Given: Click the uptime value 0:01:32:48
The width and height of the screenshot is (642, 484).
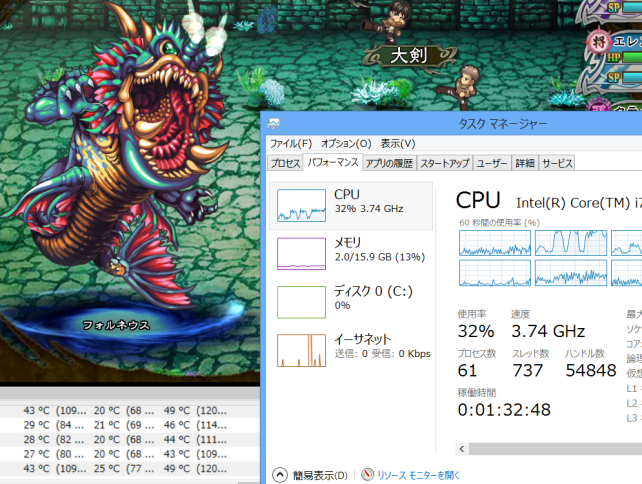Looking at the screenshot, I should point(504,410).
